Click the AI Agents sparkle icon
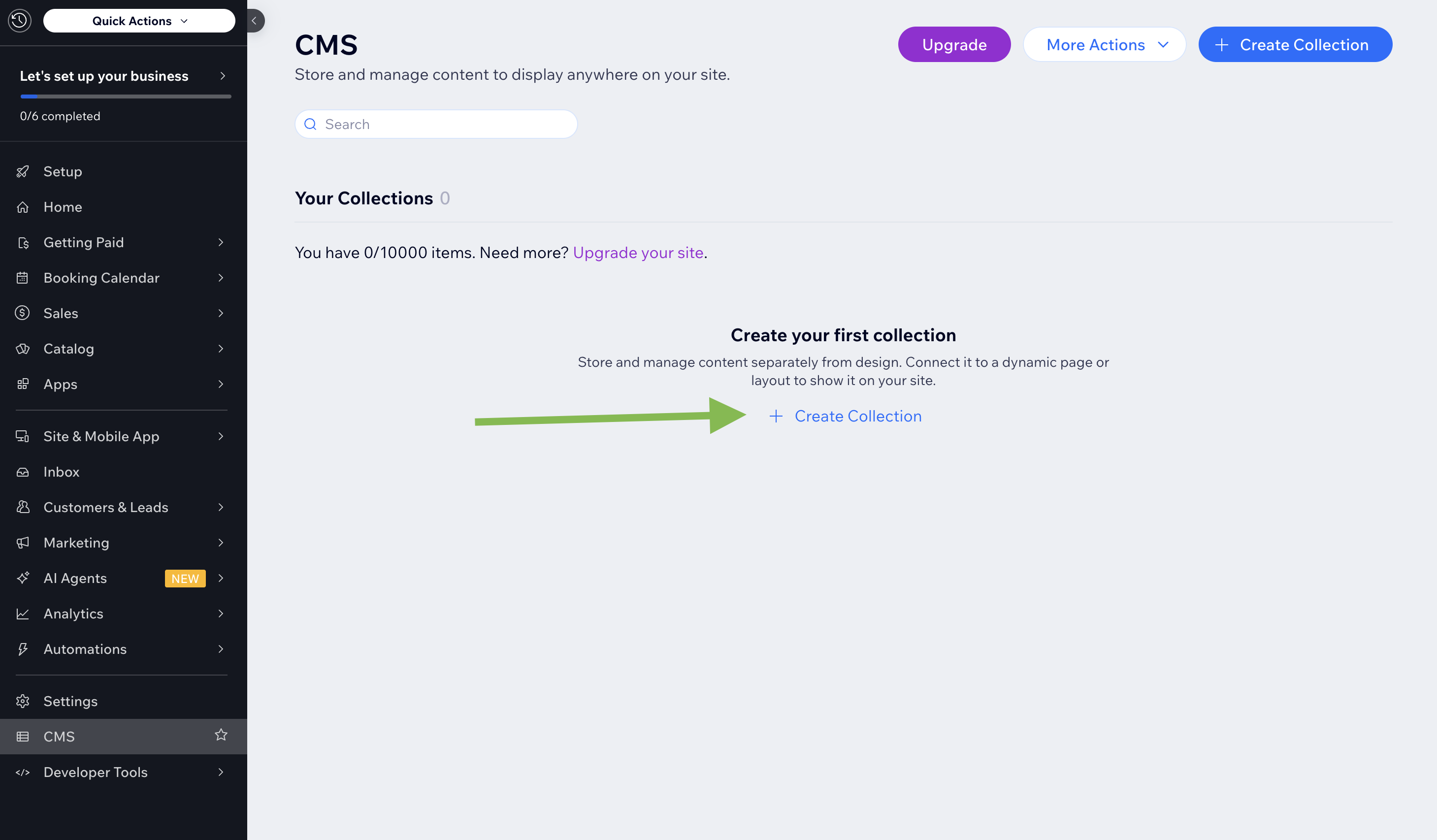1437x840 pixels. pyautogui.click(x=23, y=578)
